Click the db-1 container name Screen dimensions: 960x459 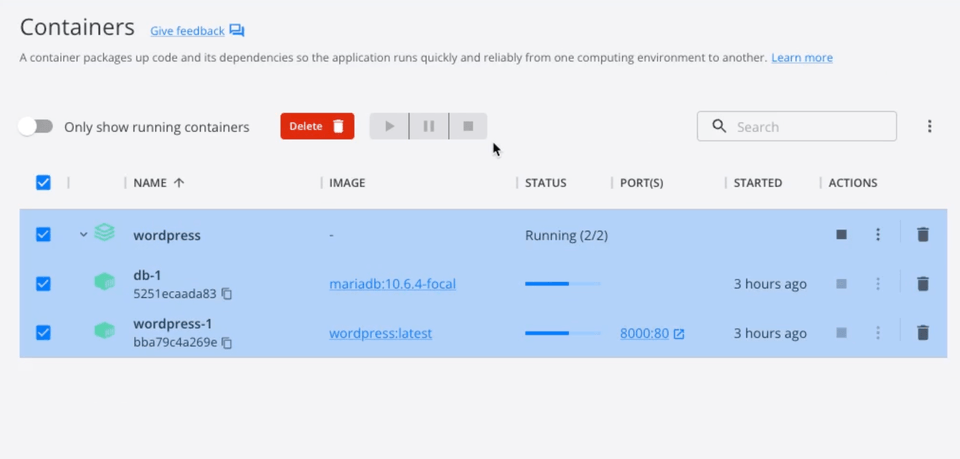pos(147,275)
